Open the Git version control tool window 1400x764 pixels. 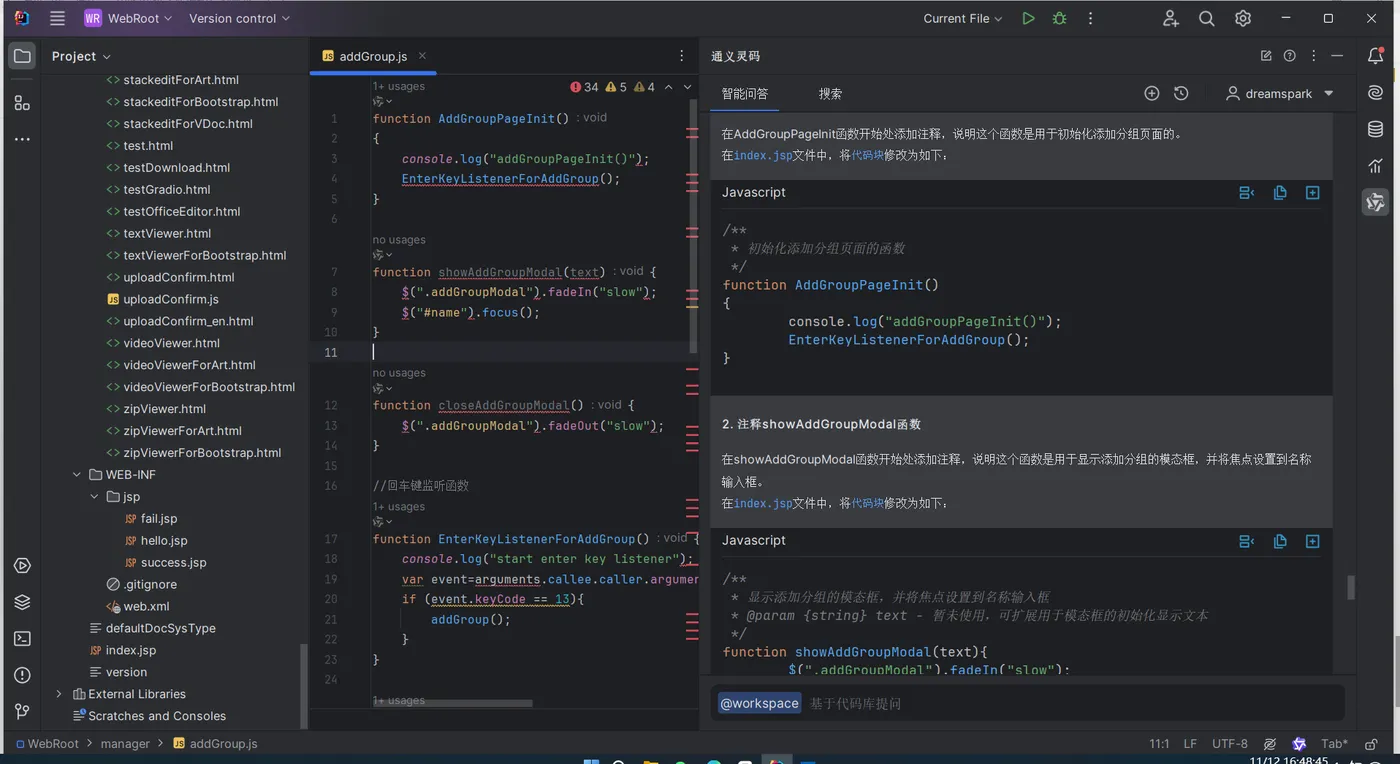click(x=22, y=711)
